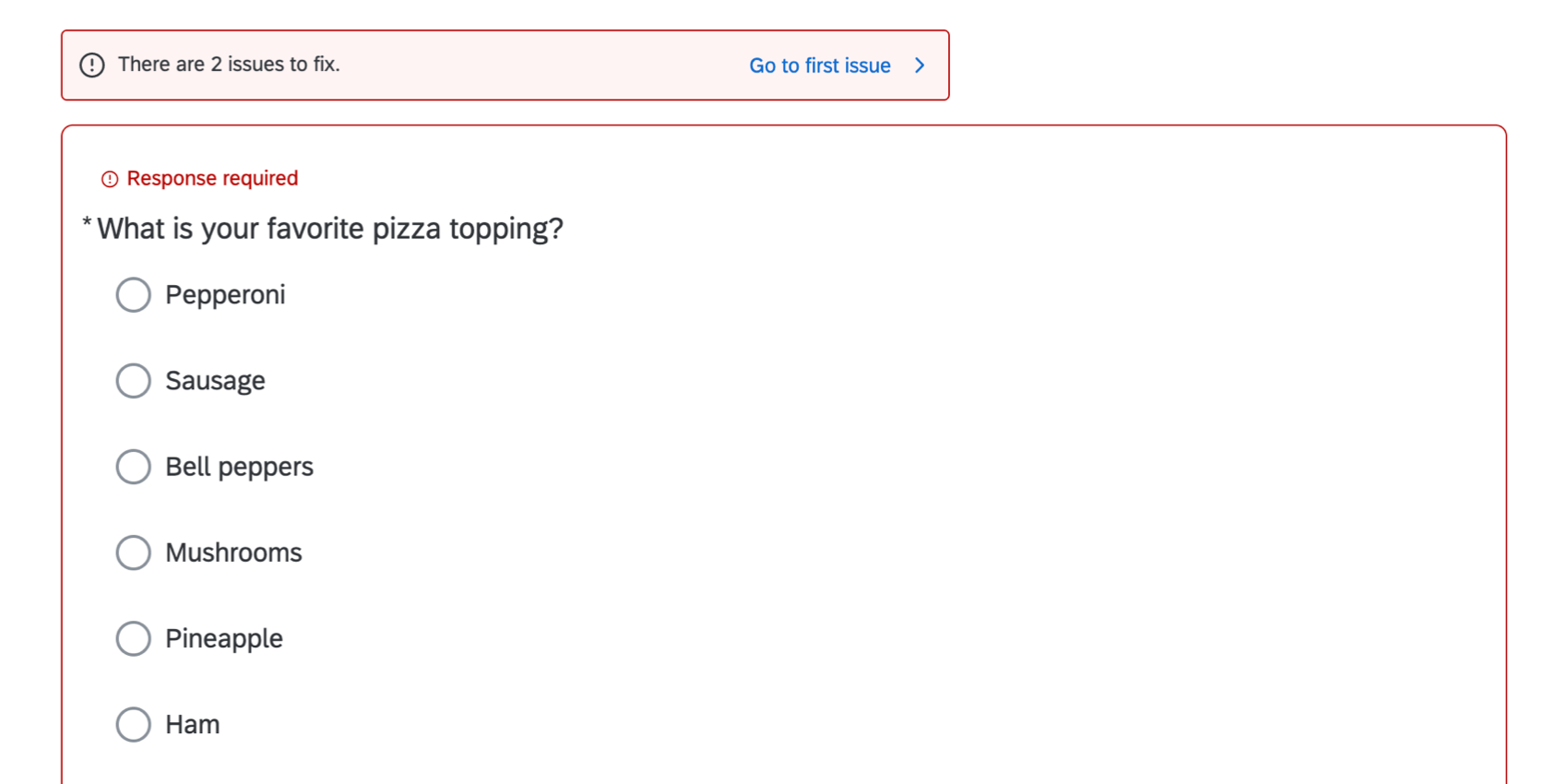The image size is (1568, 784).
Task: Click the 'Pineapple' label text
Action: coord(224,638)
